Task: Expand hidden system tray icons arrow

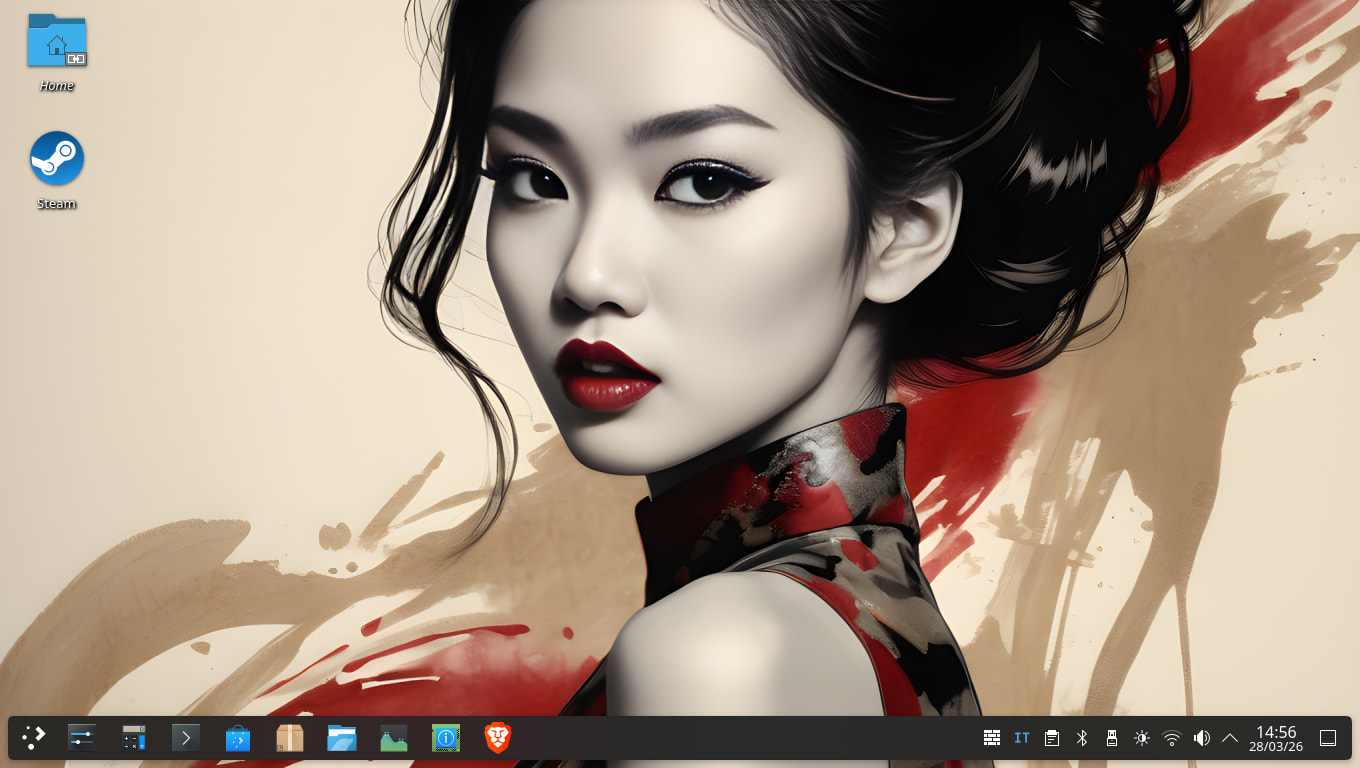Action: (1230, 738)
